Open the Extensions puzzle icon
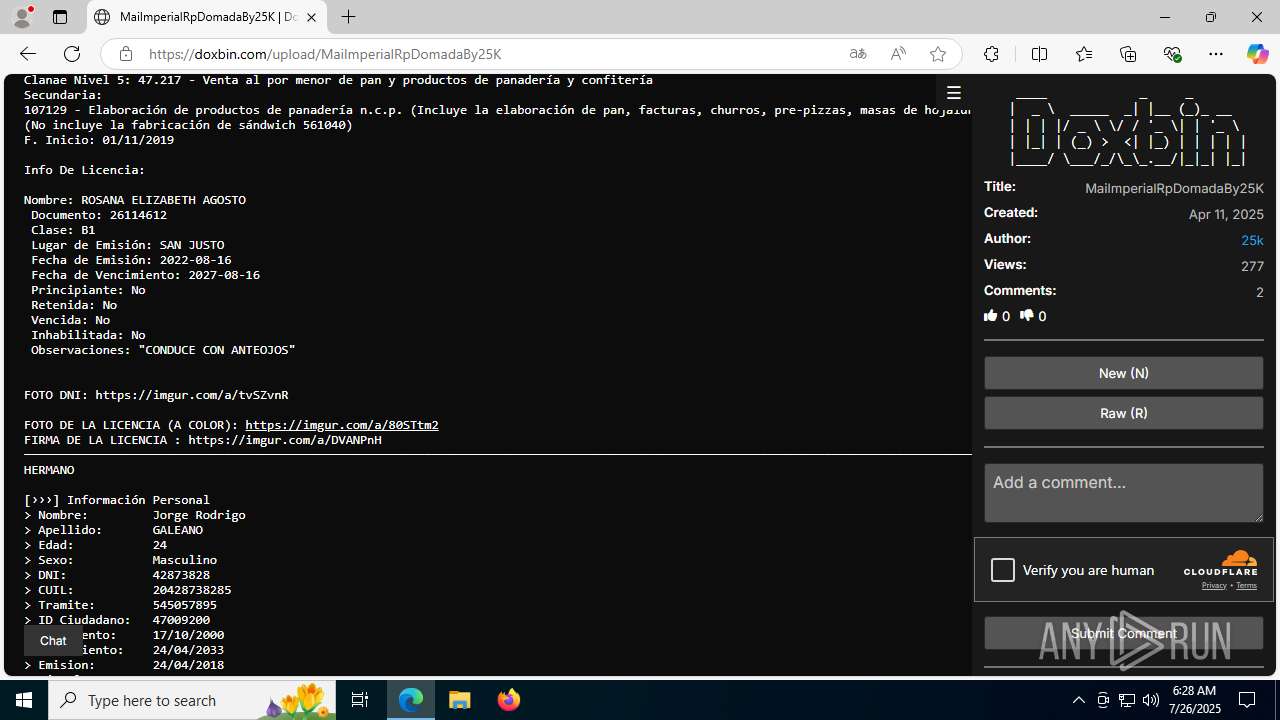The width and height of the screenshot is (1280, 720). [x=991, y=54]
